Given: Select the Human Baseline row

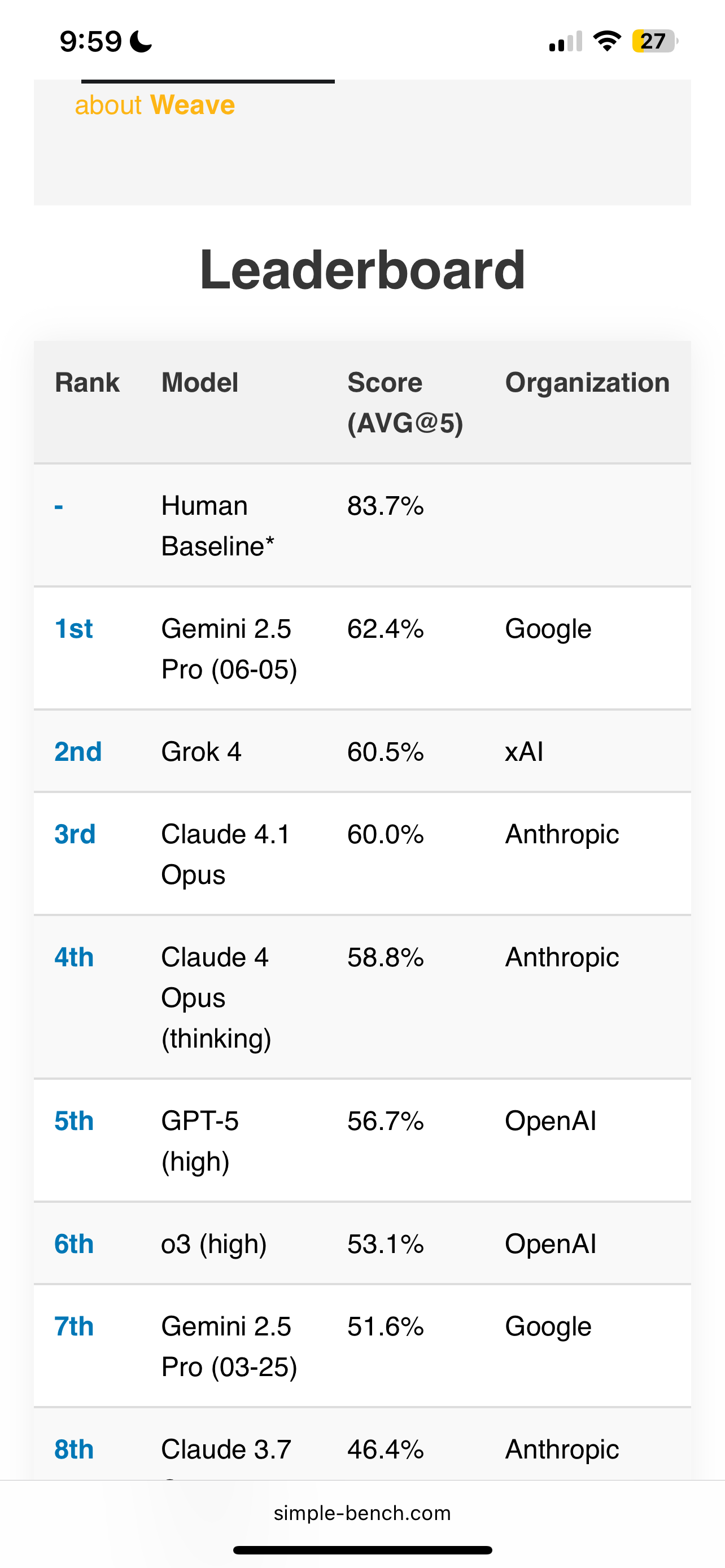Looking at the screenshot, I should pos(362,525).
